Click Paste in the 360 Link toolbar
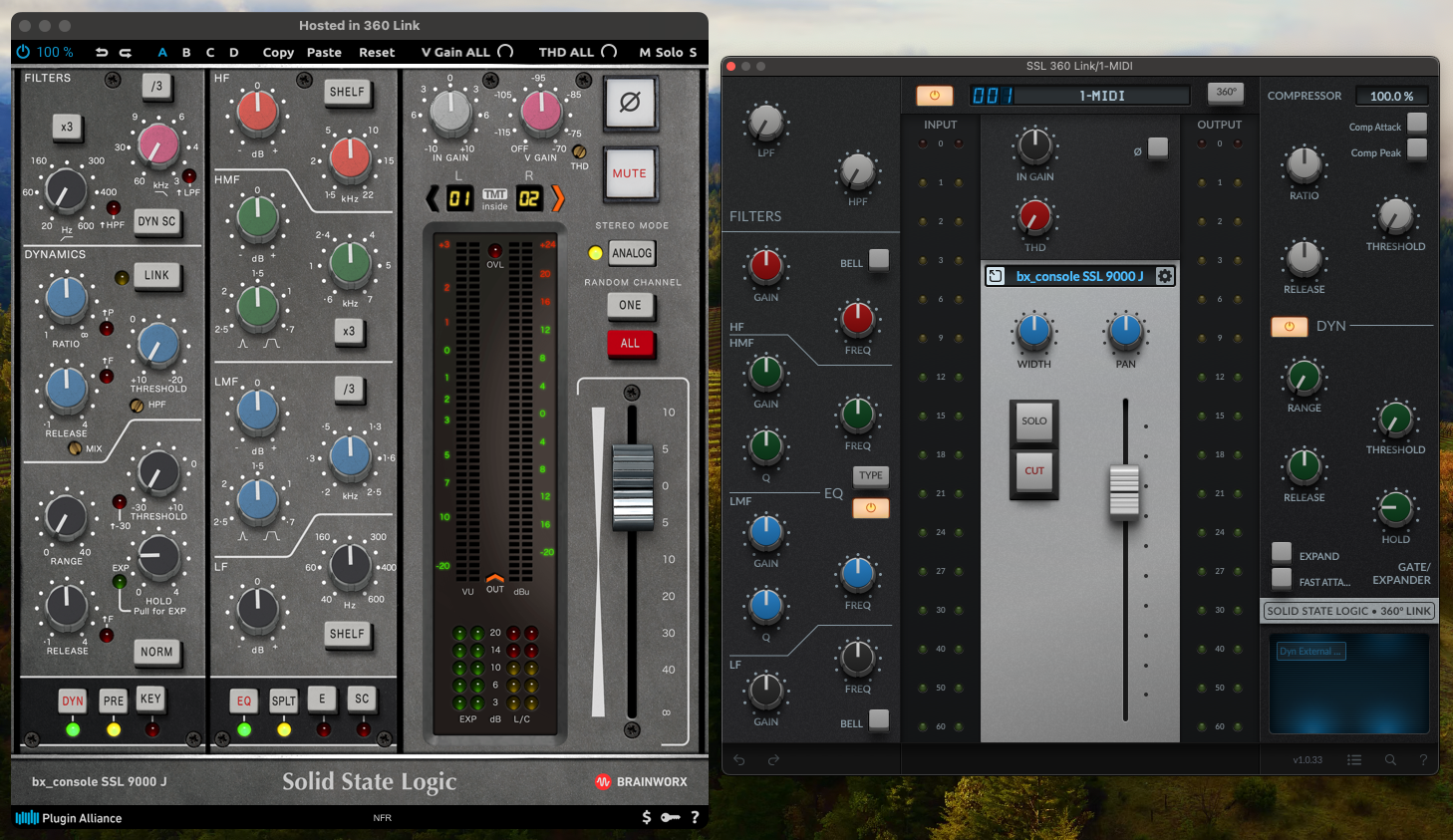 pyautogui.click(x=324, y=52)
